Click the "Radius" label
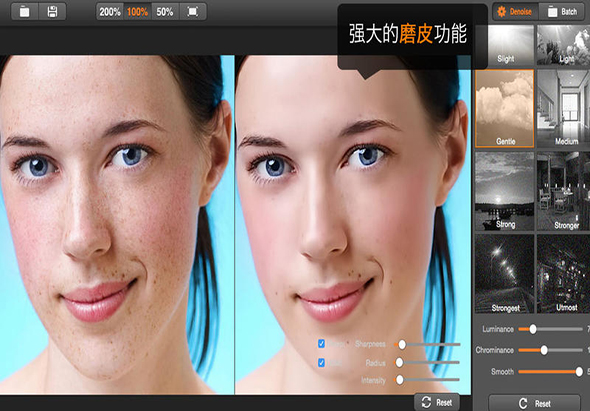The image size is (590, 411). click(x=375, y=363)
